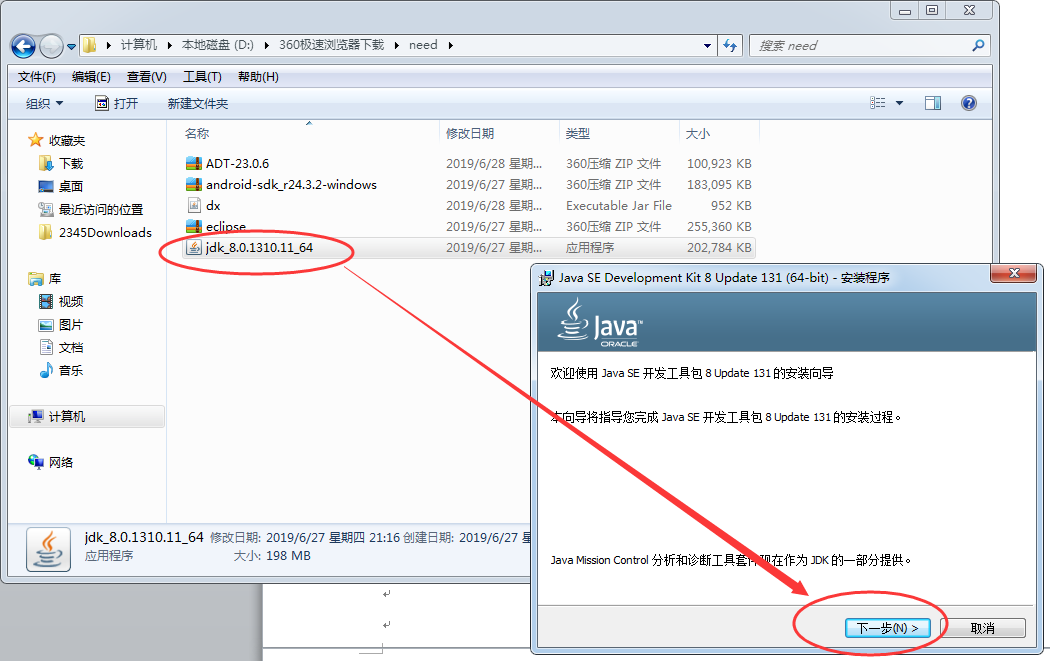Close the Java SE installer window
The height and width of the screenshot is (661, 1050).
coord(1014,273)
